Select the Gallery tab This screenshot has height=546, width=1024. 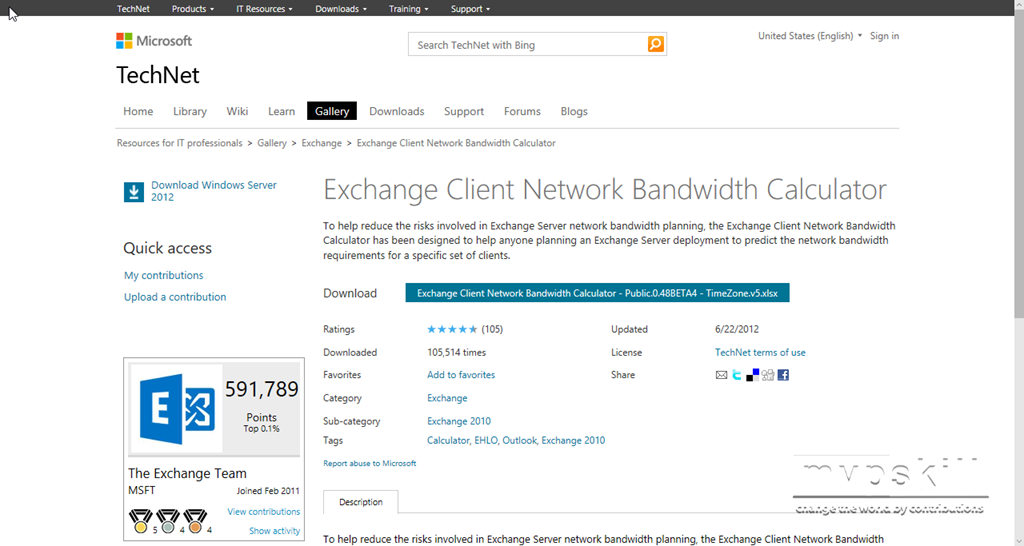point(332,111)
